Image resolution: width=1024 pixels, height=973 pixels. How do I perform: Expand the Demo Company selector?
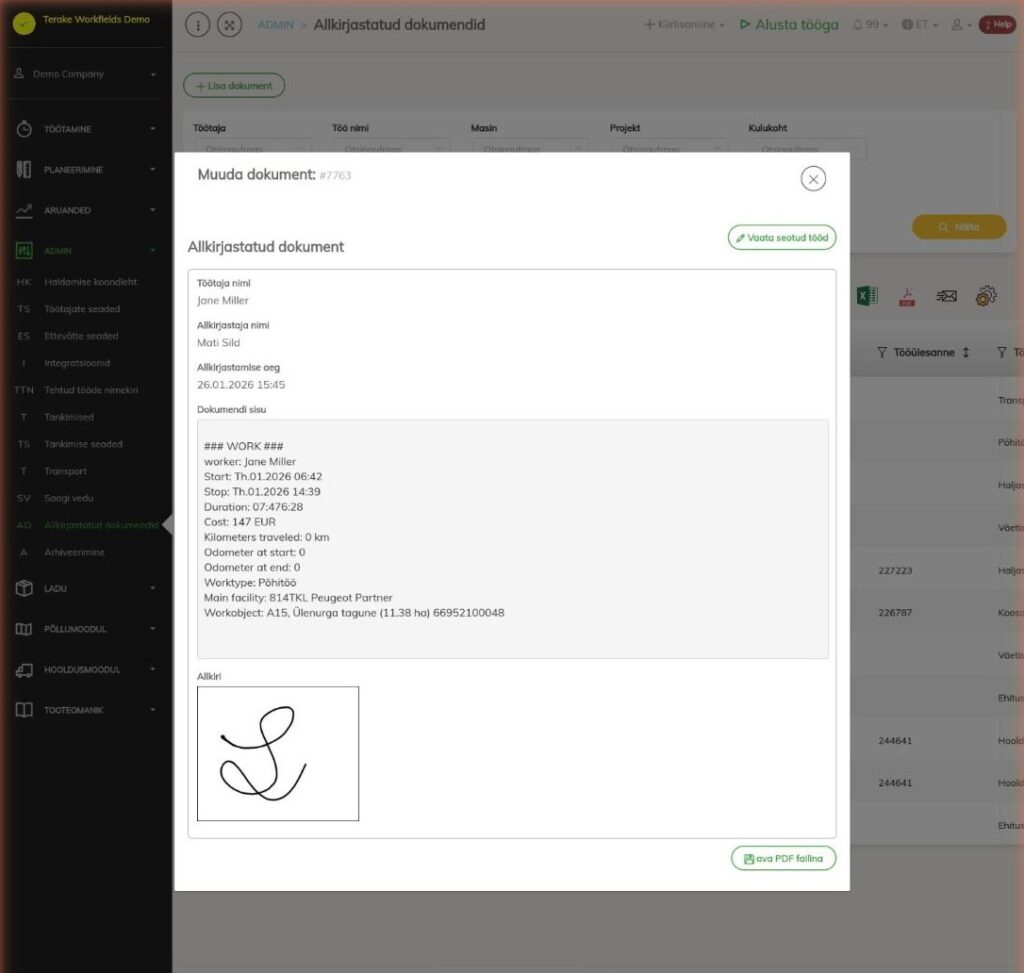point(86,74)
